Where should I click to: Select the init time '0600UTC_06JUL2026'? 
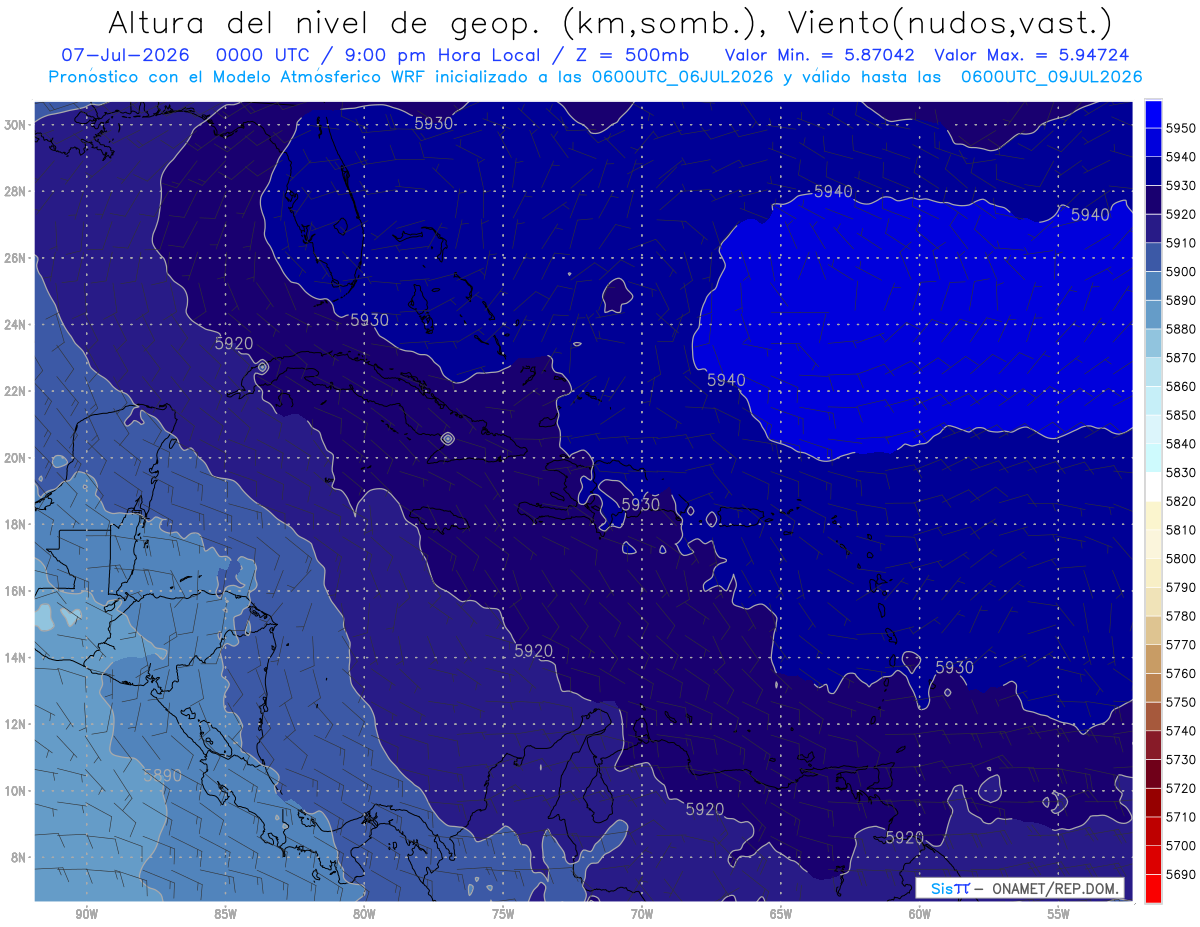(678, 76)
